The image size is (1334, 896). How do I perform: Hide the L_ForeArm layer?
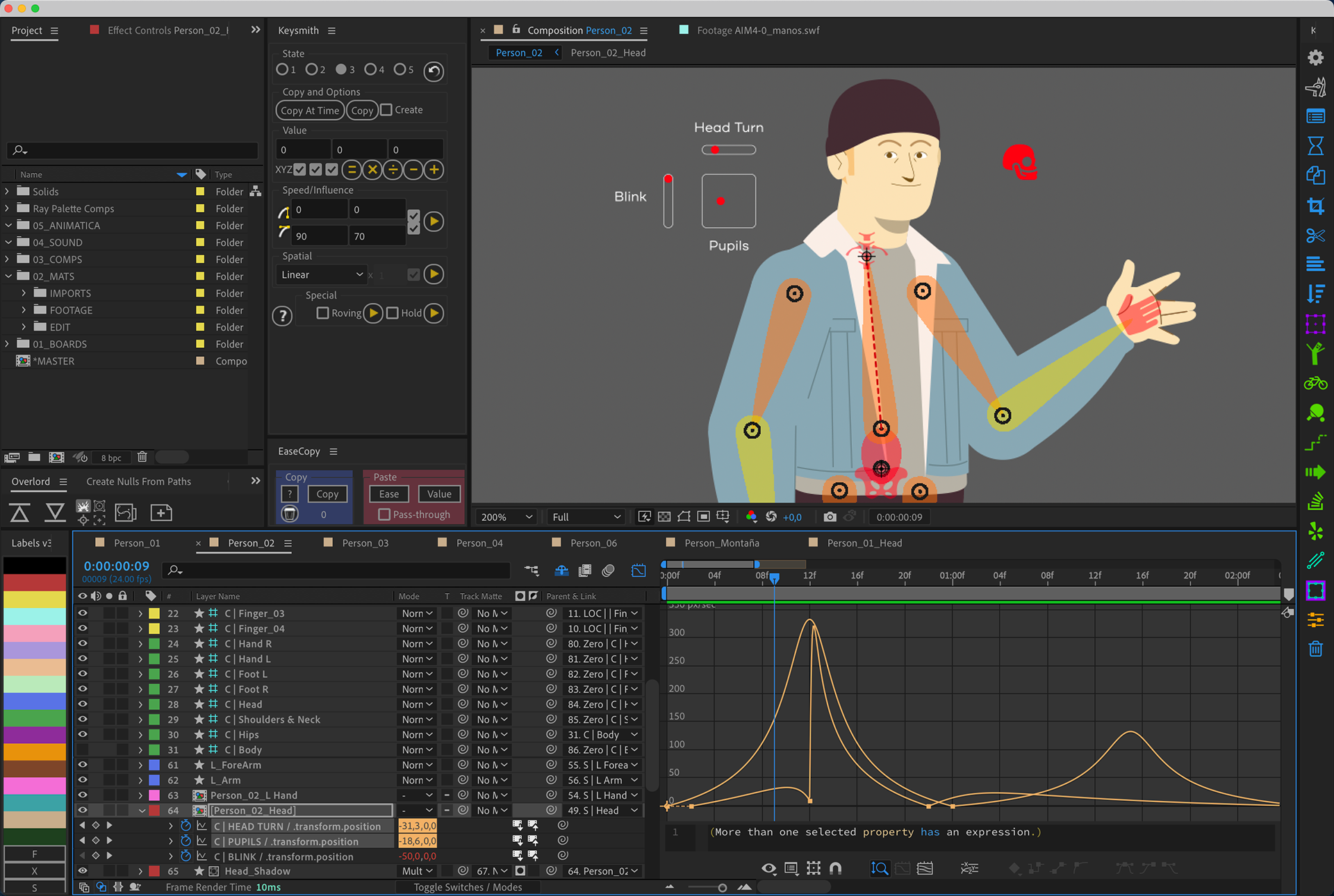pos(83,765)
